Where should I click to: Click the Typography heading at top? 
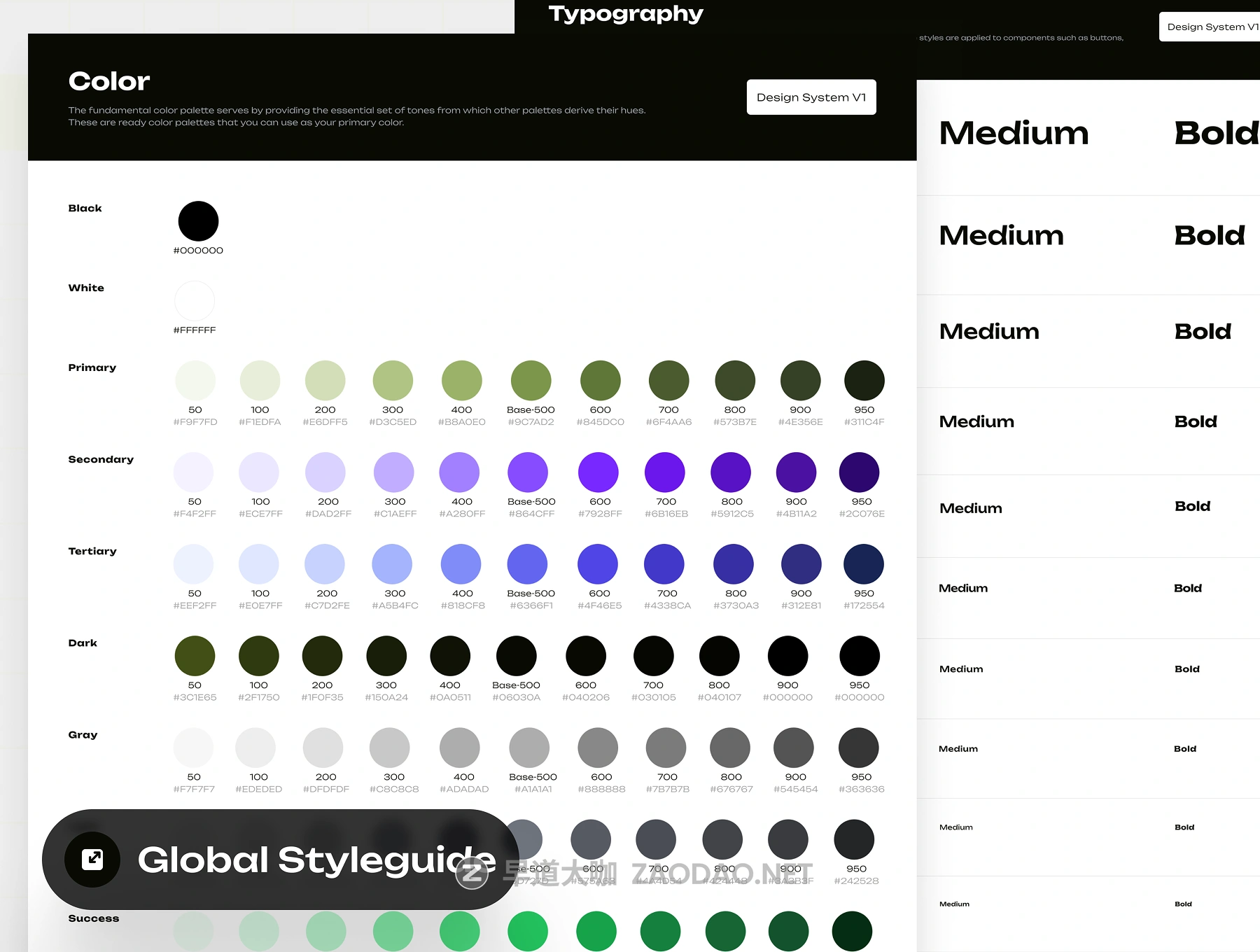pyautogui.click(x=626, y=13)
